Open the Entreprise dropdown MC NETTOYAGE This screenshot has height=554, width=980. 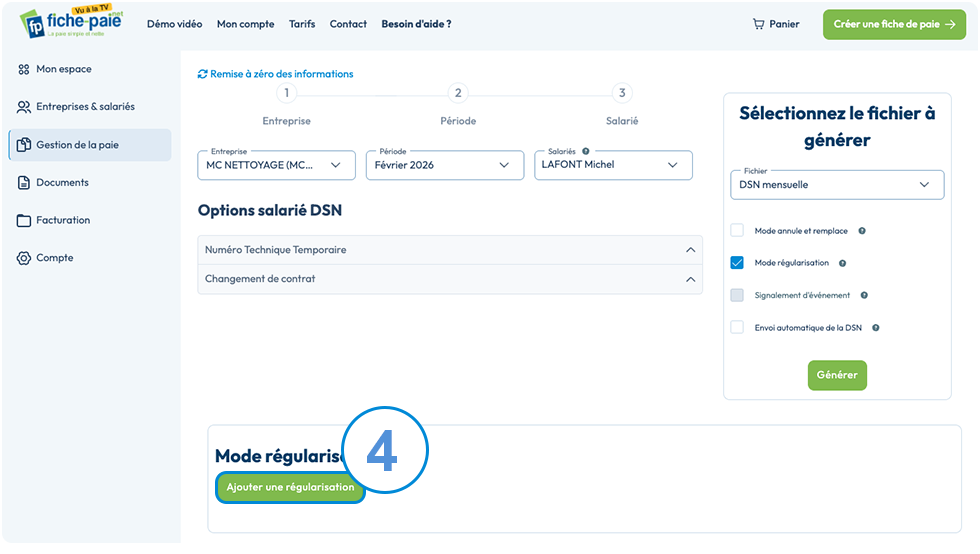[x=276, y=166]
